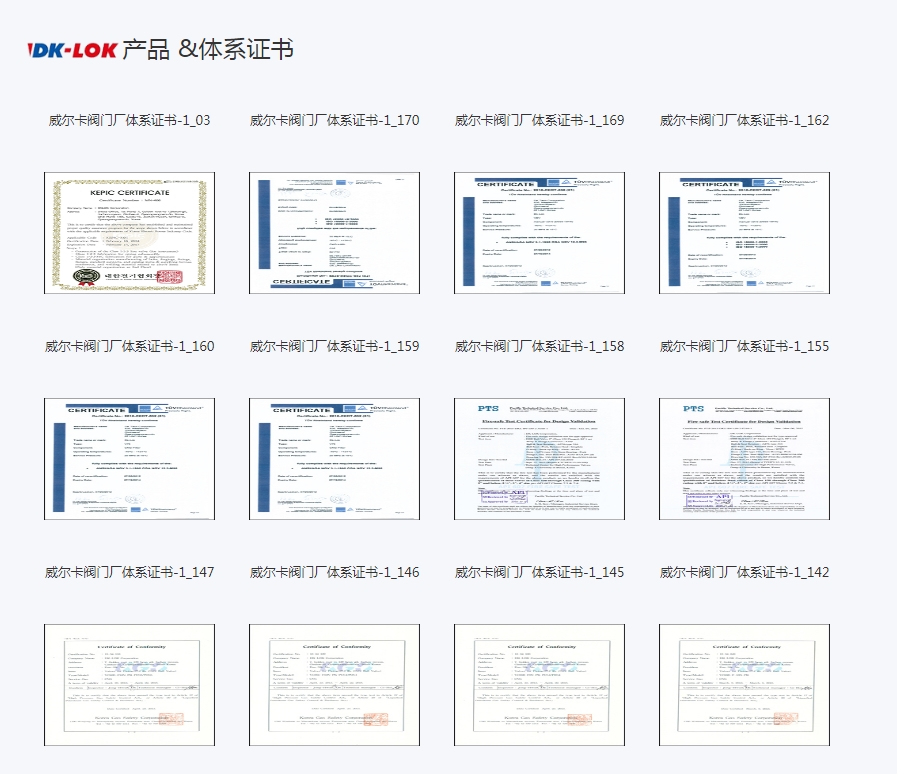Open PTS certificate thumbnail 1_158
897x774 pixels.
(x=539, y=459)
